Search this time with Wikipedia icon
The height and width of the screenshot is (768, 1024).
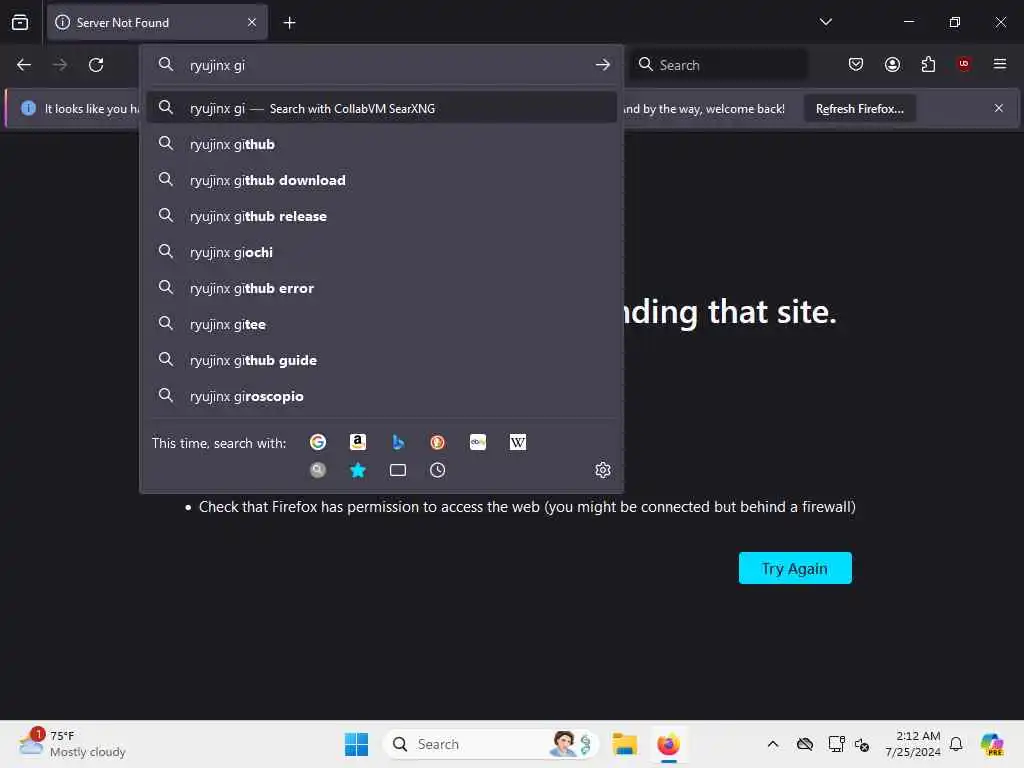(518, 442)
